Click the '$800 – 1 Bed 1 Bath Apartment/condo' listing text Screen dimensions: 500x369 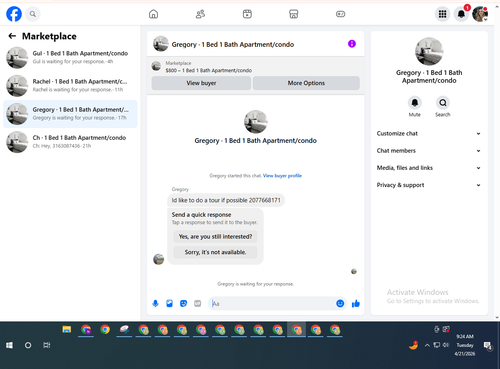(209, 70)
